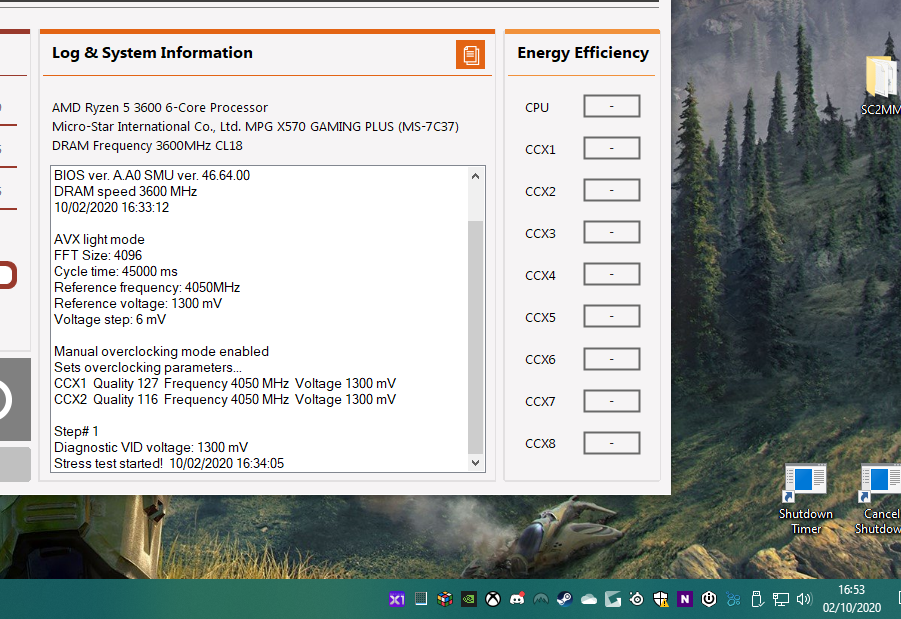
Task: Click the 'CCX2 Quality 116' log line
Action: (225, 399)
